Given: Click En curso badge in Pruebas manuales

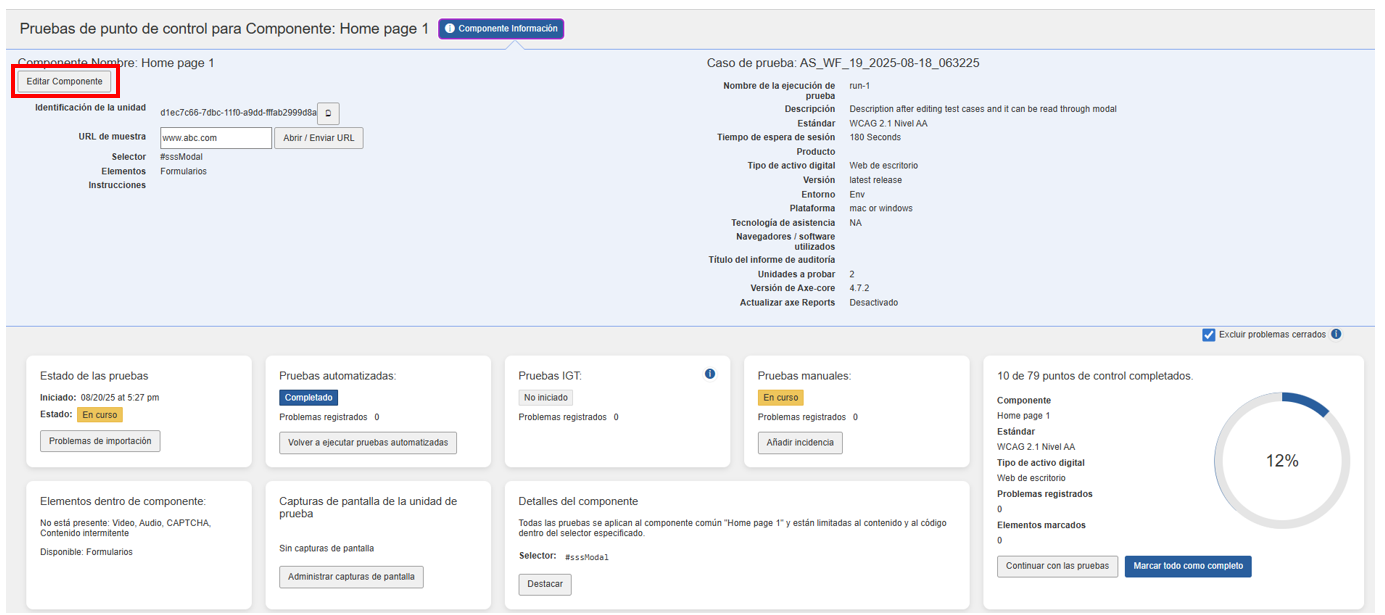Looking at the screenshot, I should 780,398.
